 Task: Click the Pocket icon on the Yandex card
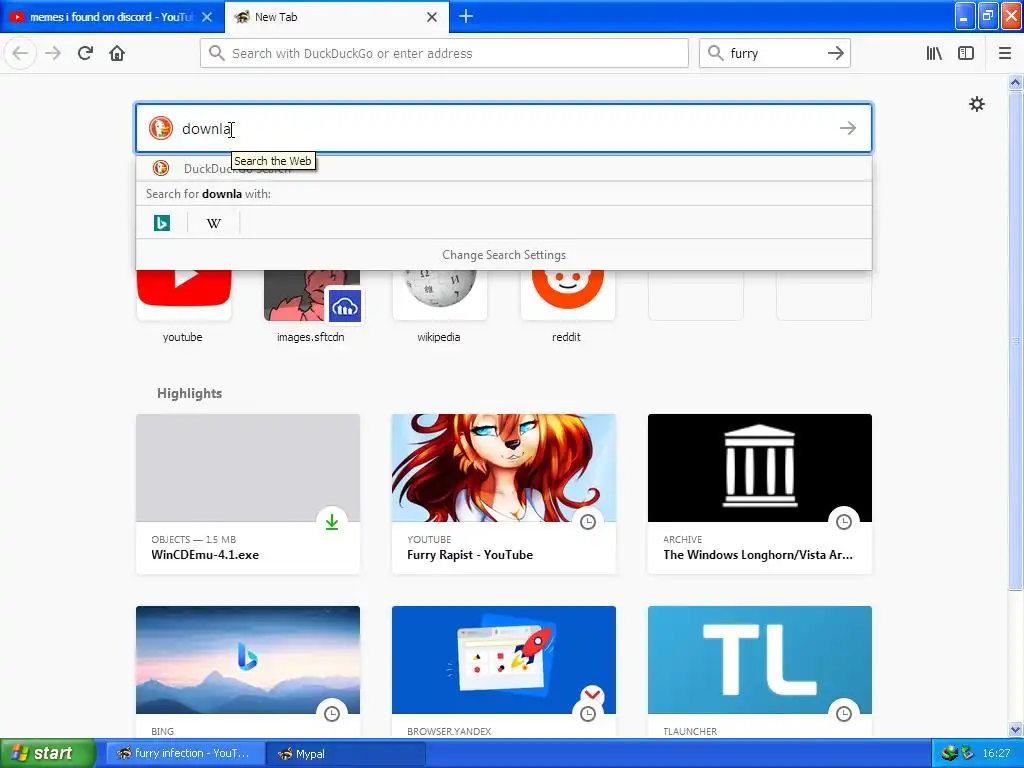click(x=592, y=694)
